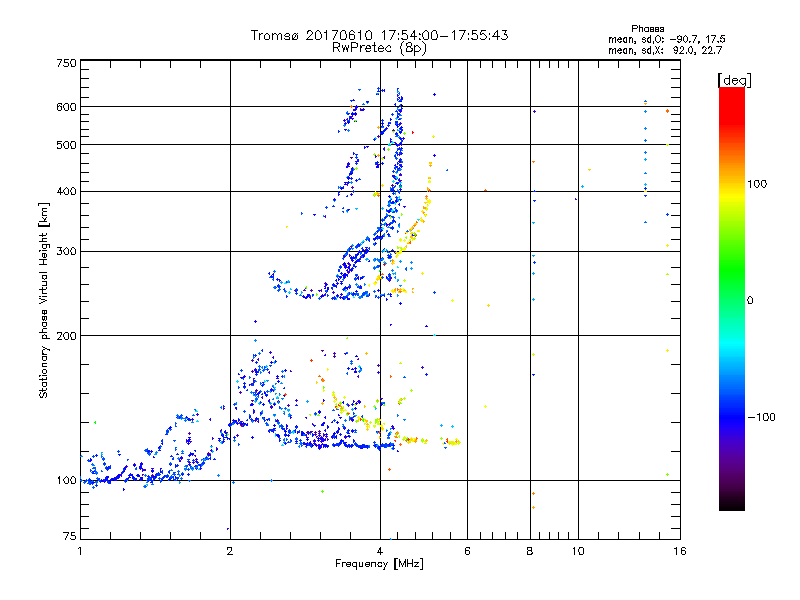The height and width of the screenshot is (600, 800).
Task: Click the 'mean, sd,O: -90.7, 17.5' line
Action: (666, 39)
